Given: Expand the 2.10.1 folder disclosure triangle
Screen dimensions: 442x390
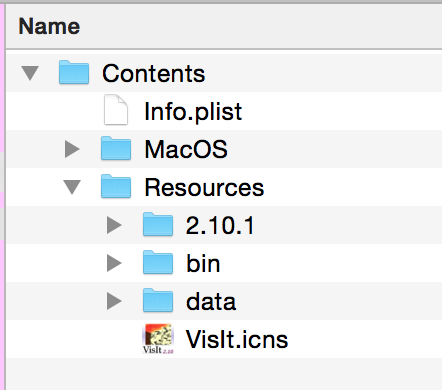Looking at the screenshot, I should pos(114,225).
